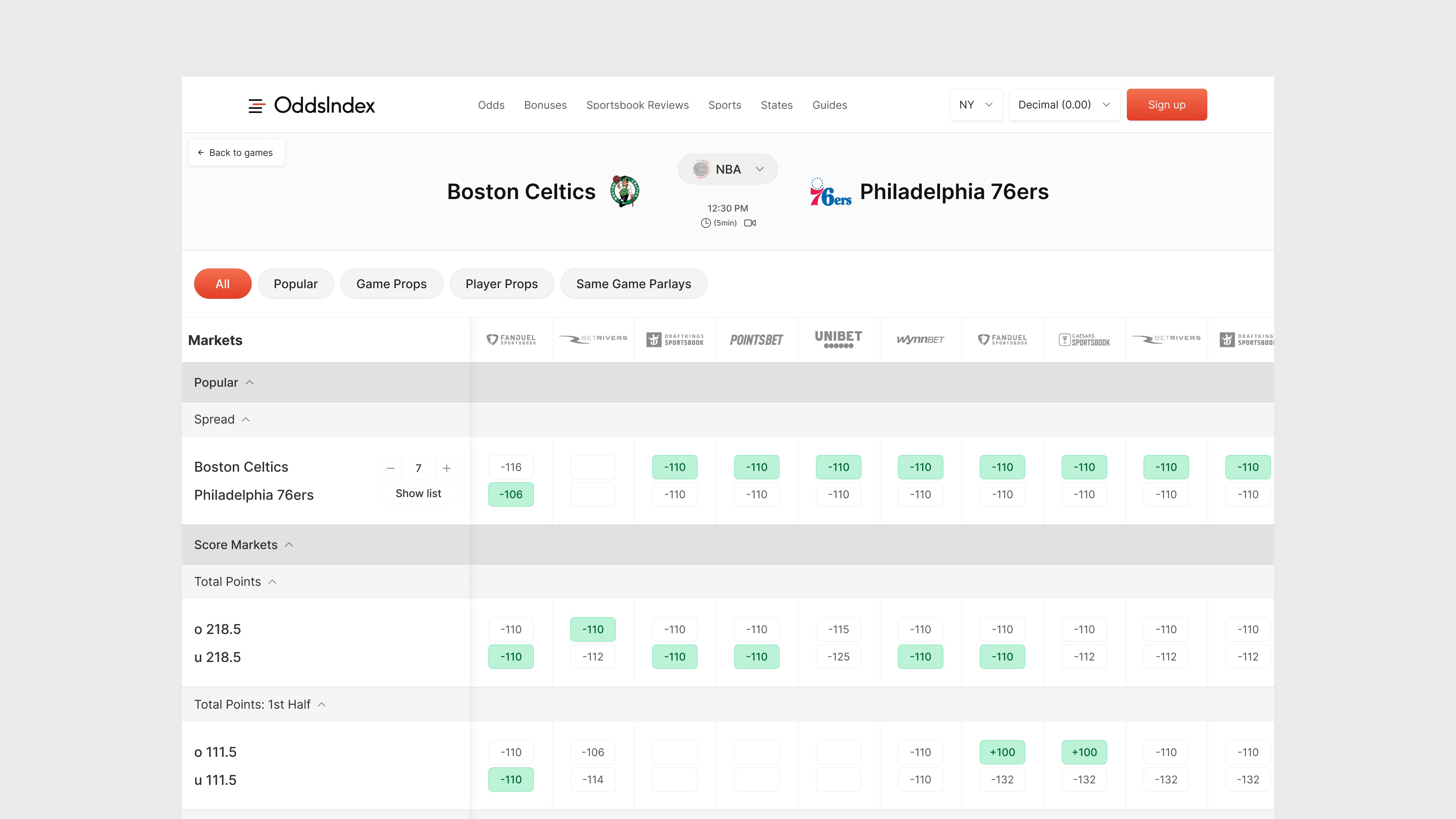Select FanDuel's green -106 76ers spread odds
Screen dimensions: 1456x819
click(510, 494)
